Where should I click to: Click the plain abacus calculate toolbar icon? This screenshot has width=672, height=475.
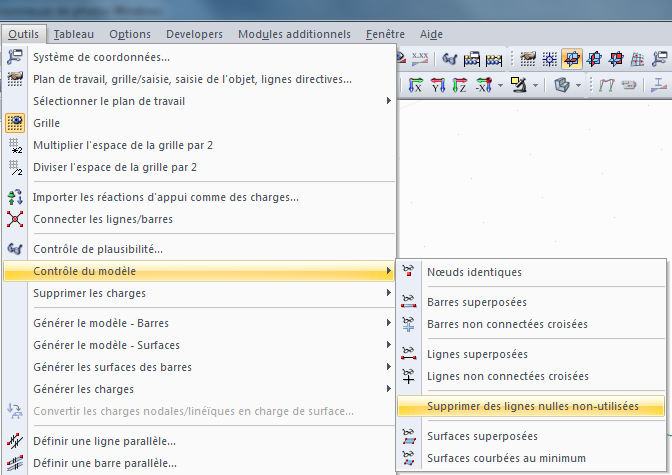(x=494, y=59)
